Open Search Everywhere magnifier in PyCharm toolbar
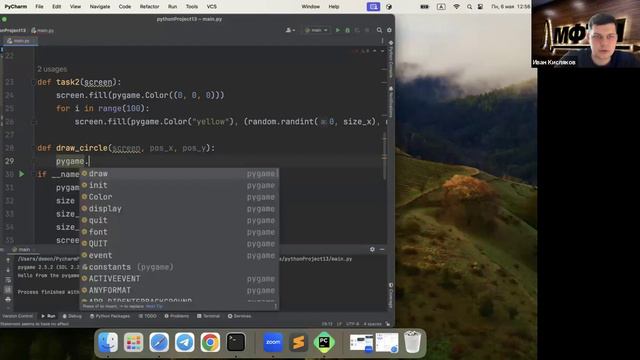640x360 pixels. pyautogui.click(x=379, y=30)
